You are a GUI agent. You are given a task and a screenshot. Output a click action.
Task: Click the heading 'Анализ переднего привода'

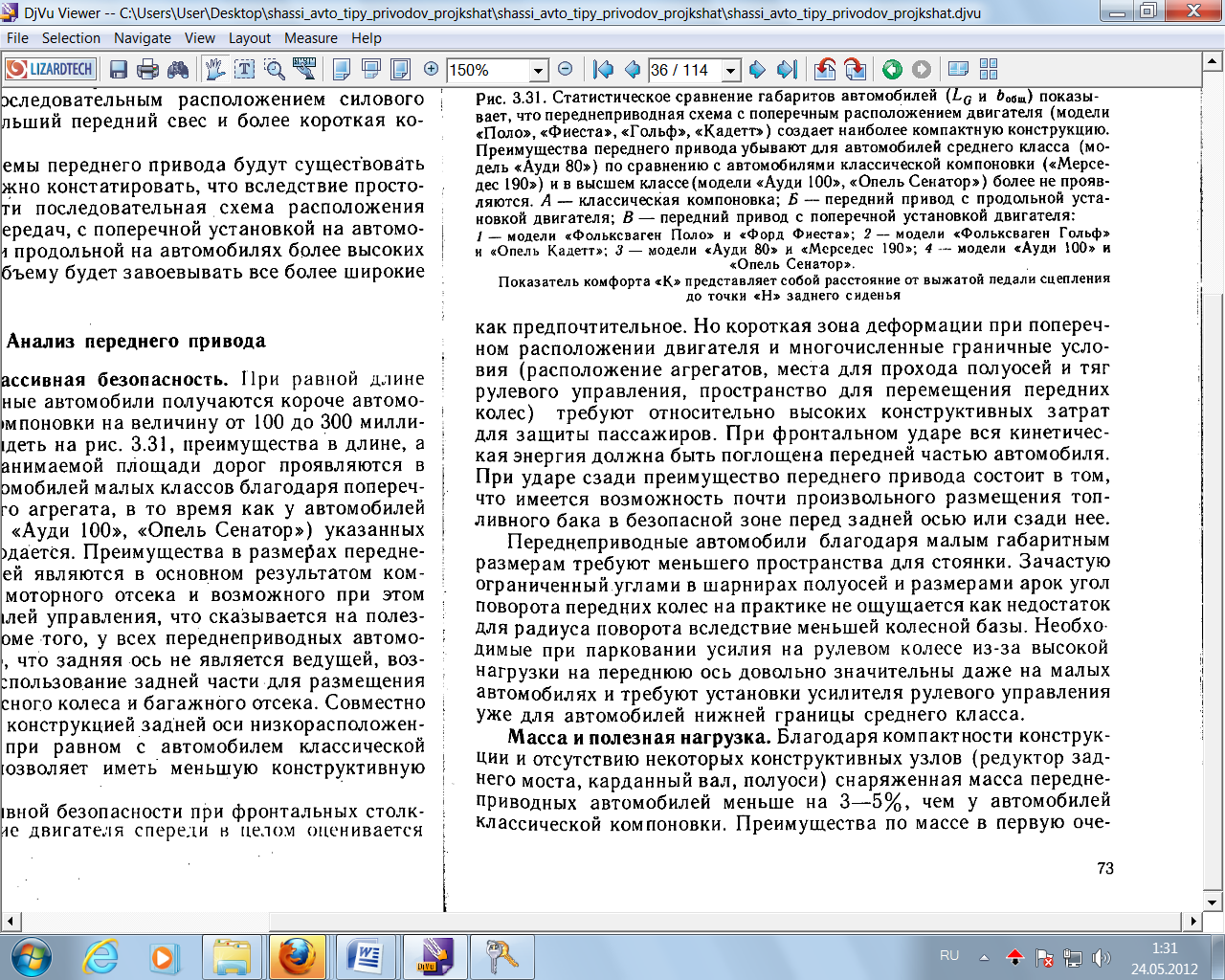[136, 342]
